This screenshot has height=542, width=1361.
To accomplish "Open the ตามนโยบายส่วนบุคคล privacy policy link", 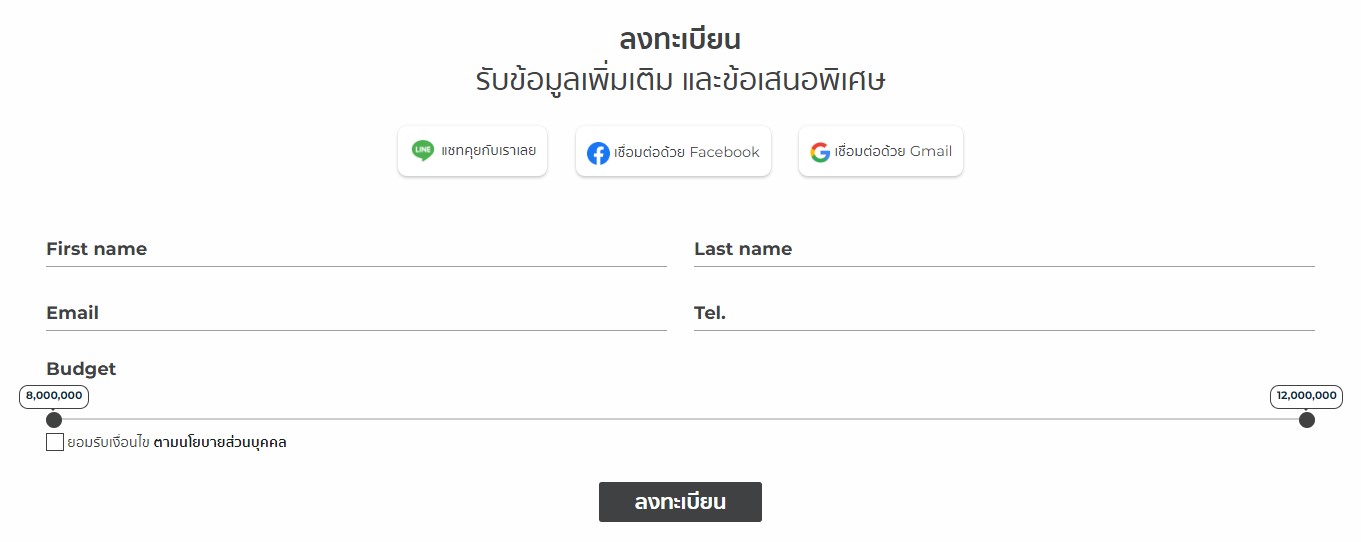I will pyautogui.click(x=220, y=442).
